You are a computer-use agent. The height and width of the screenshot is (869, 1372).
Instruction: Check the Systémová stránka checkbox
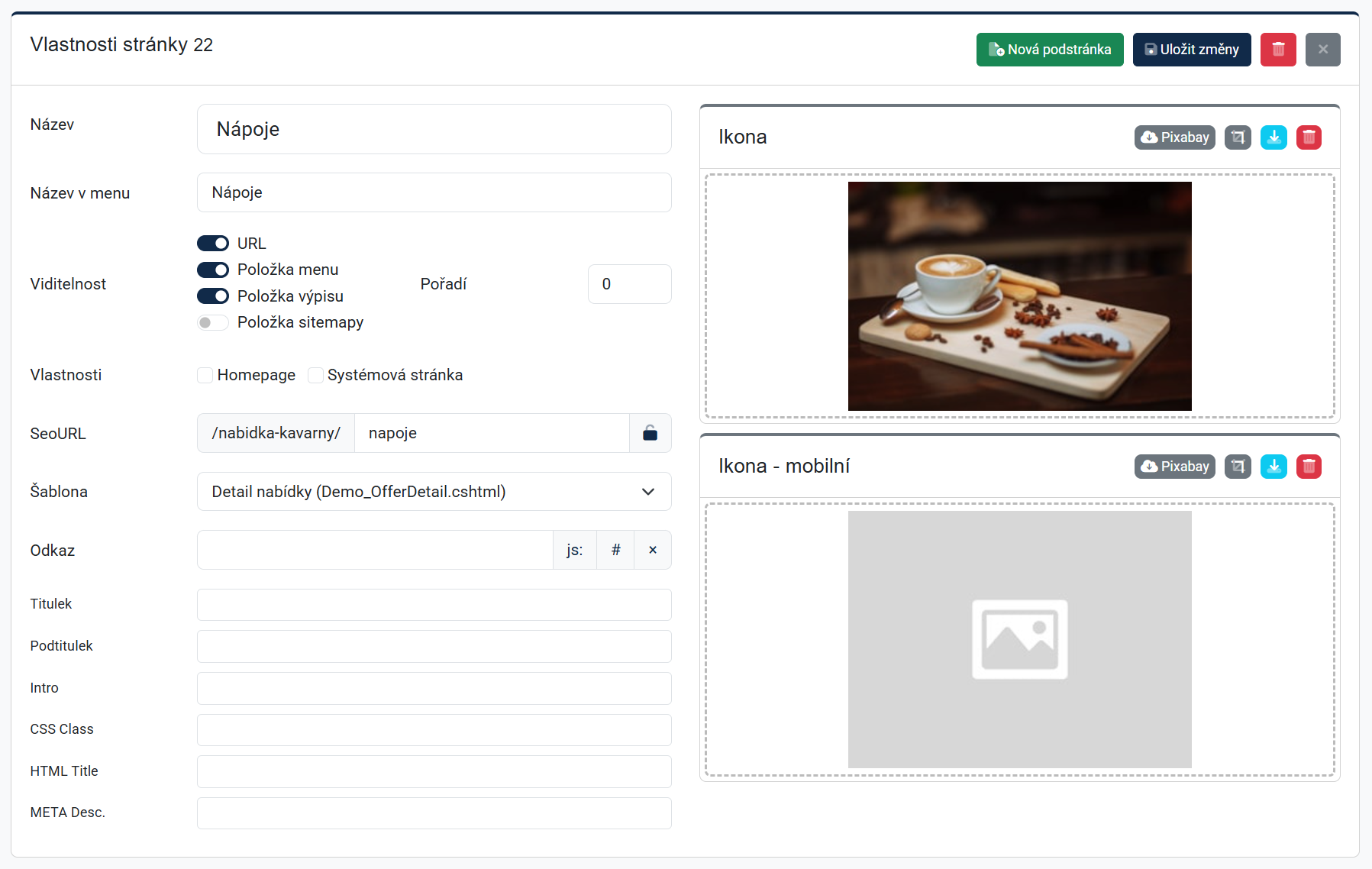315,375
